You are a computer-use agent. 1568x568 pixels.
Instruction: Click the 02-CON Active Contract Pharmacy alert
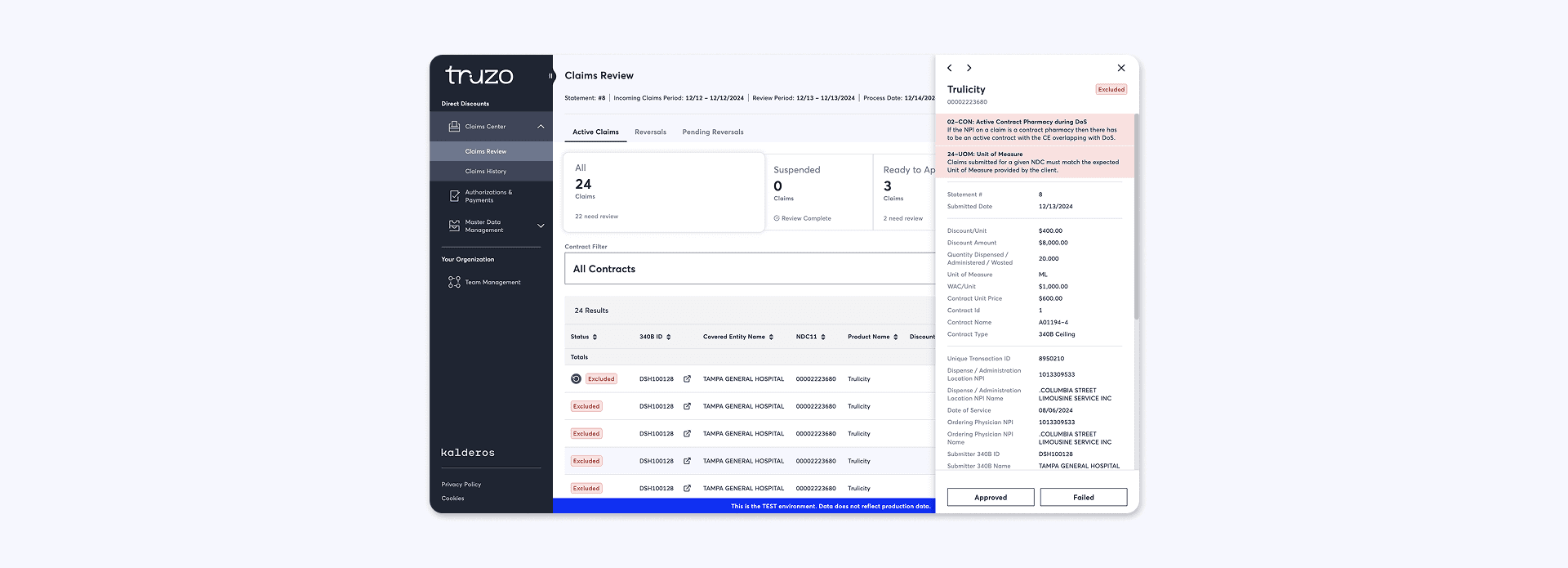click(1035, 130)
